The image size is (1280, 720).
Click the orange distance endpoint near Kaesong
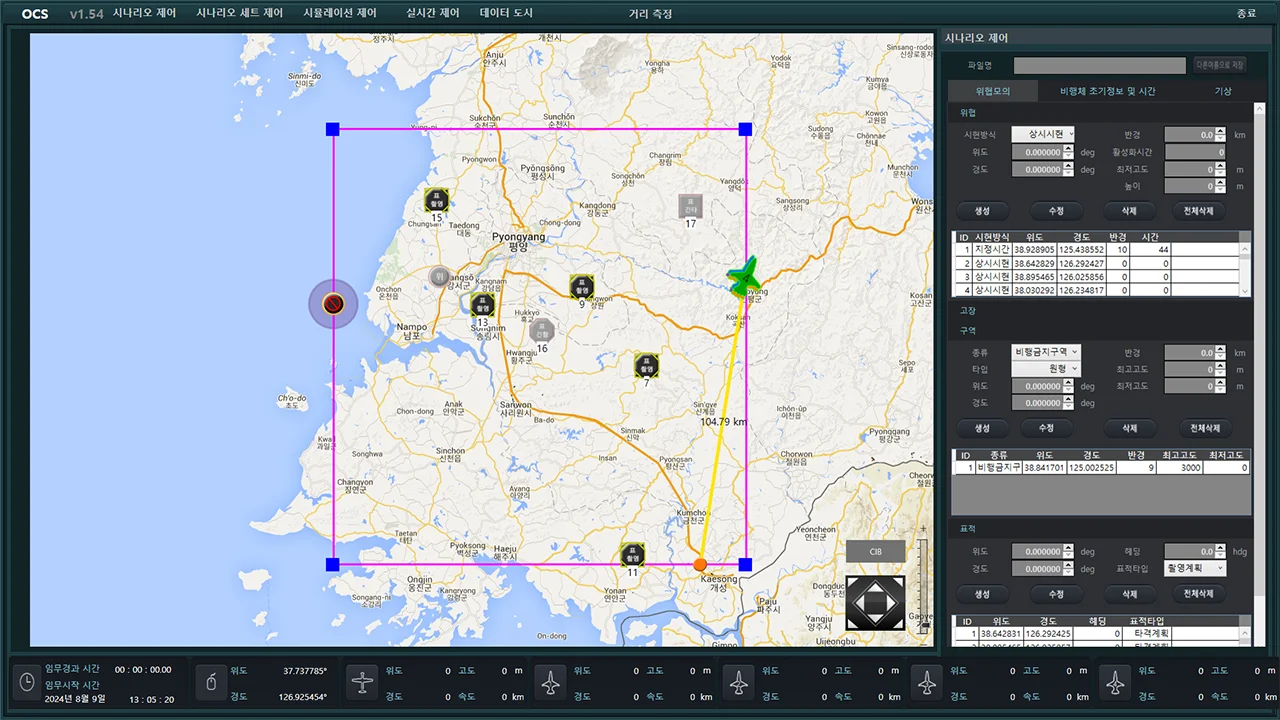tap(700, 564)
